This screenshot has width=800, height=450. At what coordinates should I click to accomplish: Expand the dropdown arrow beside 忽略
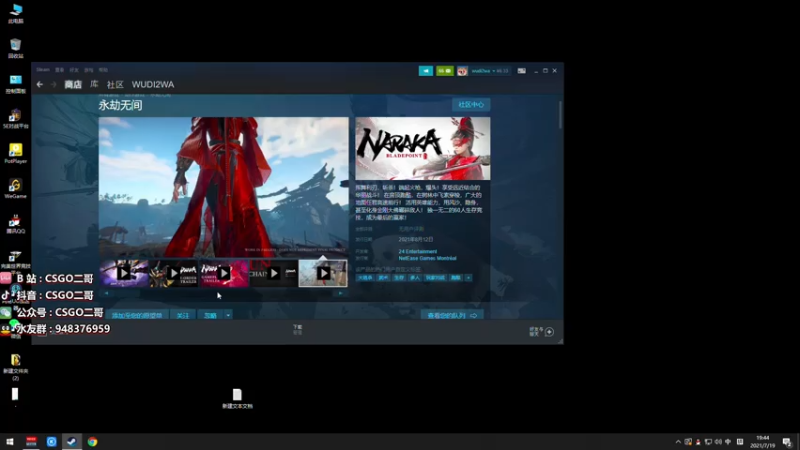click(228, 315)
